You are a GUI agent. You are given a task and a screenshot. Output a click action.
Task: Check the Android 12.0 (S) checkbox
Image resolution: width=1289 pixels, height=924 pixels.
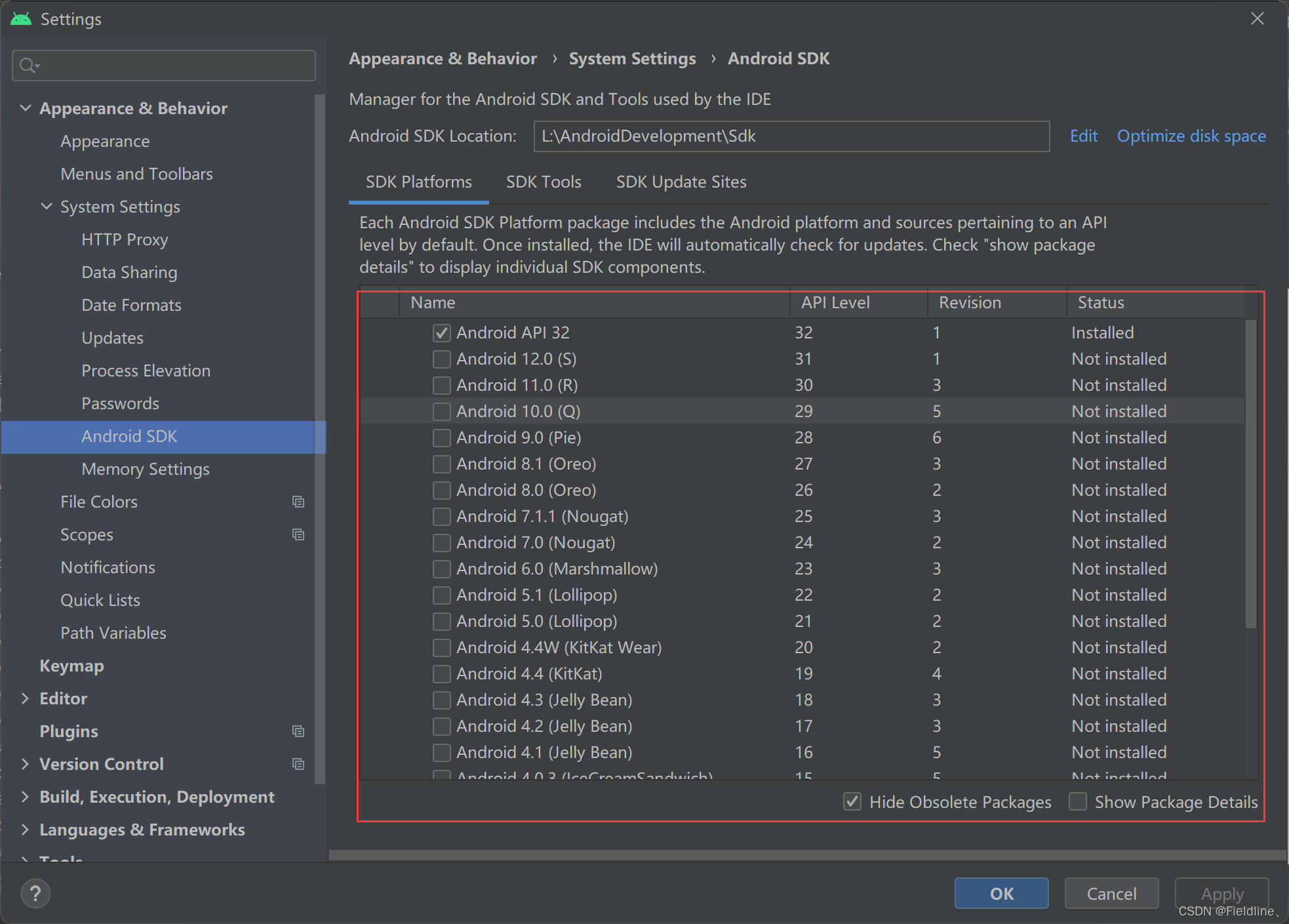point(441,359)
